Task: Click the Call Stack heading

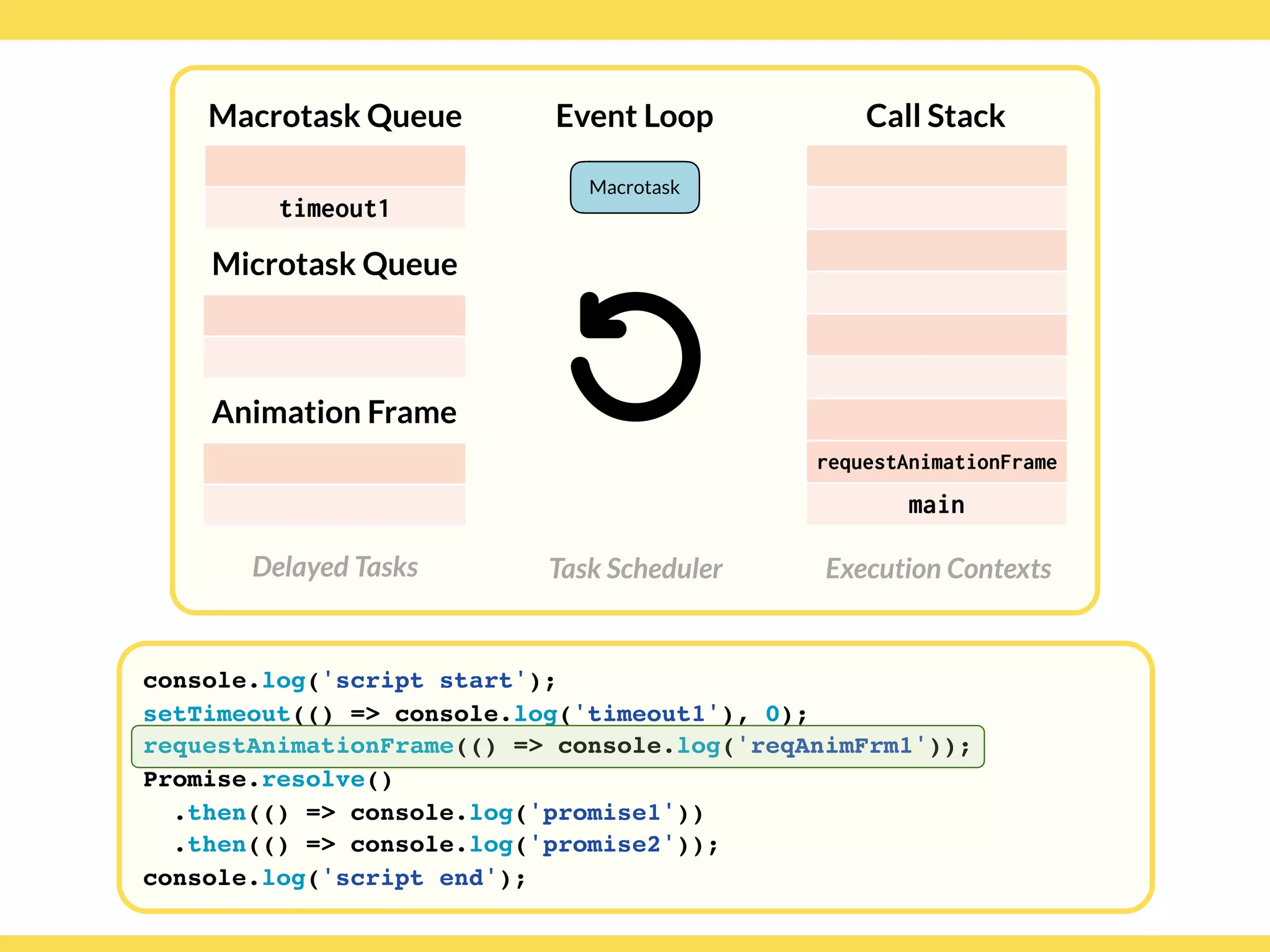Action: tap(935, 116)
